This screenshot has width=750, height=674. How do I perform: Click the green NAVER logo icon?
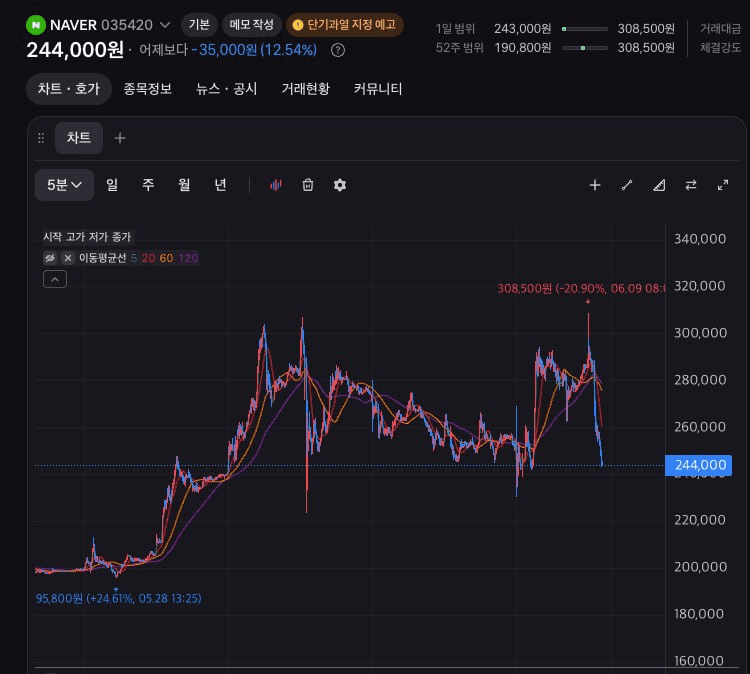pyautogui.click(x=36, y=25)
